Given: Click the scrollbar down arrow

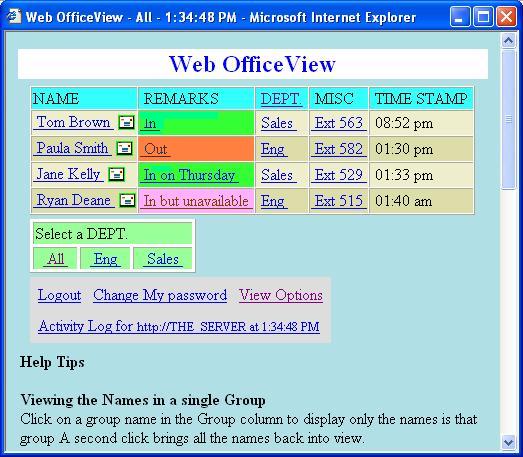Looking at the screenshot, I should pyautogui.click(x=508, y=442).
